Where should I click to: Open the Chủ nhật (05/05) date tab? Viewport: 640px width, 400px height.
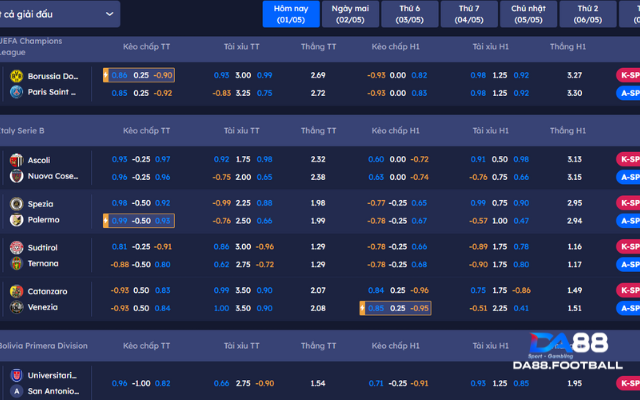tap(530, 13)
